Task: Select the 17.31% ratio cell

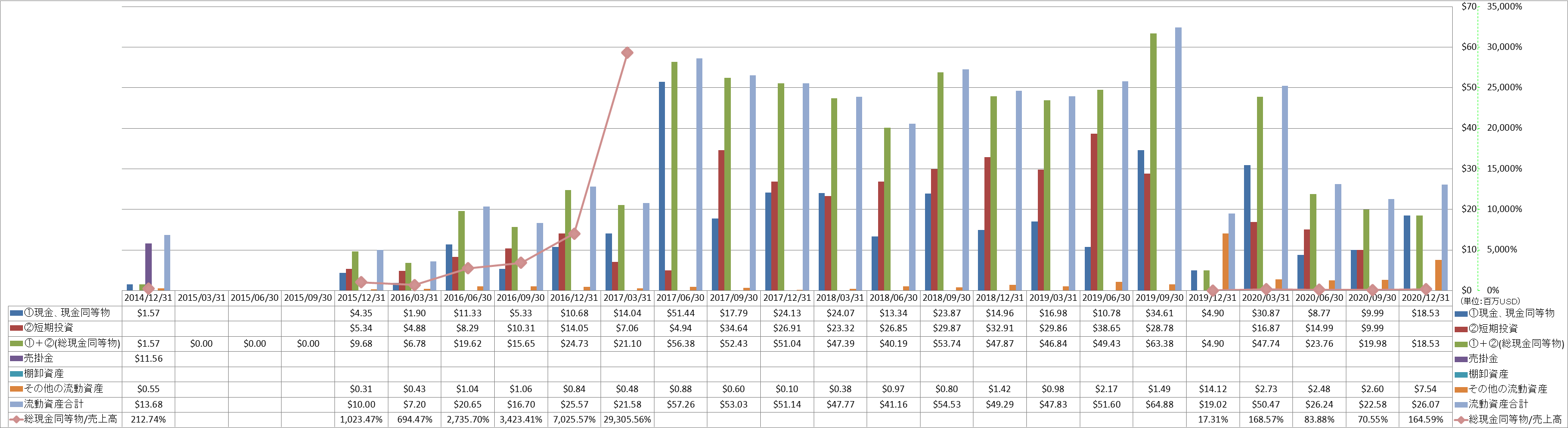Action: click(x=1213, y=419)
